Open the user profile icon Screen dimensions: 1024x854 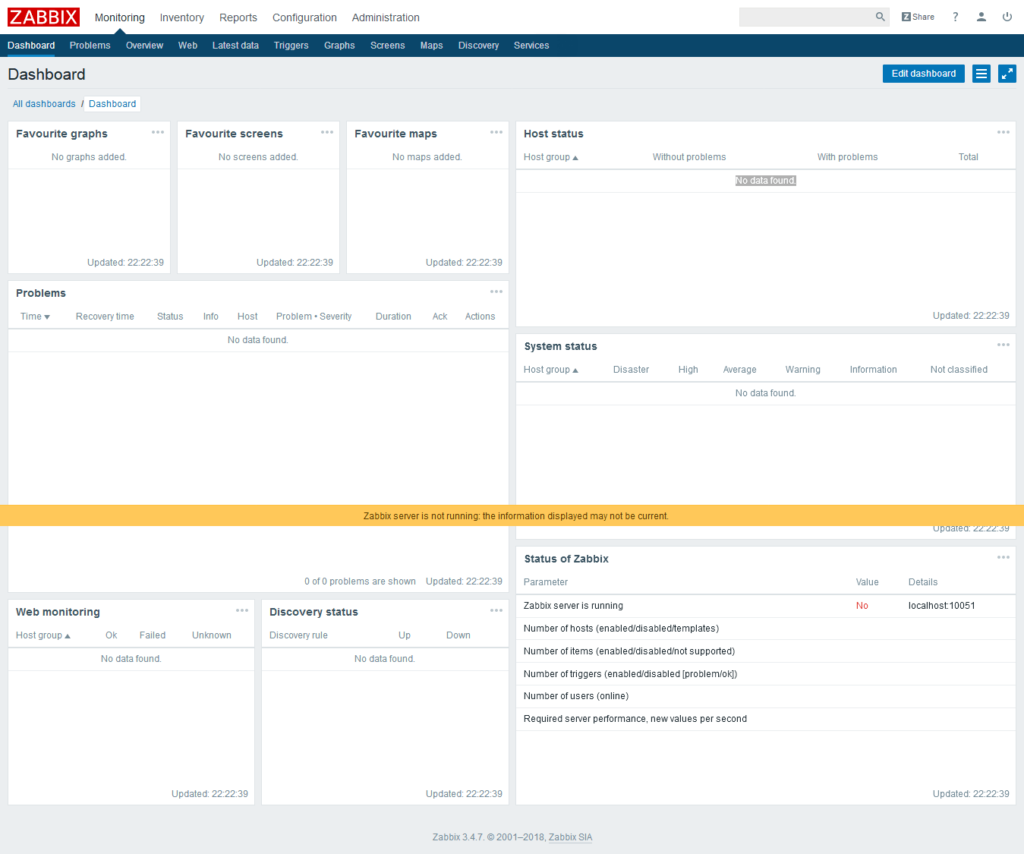(x=981, y=17)
